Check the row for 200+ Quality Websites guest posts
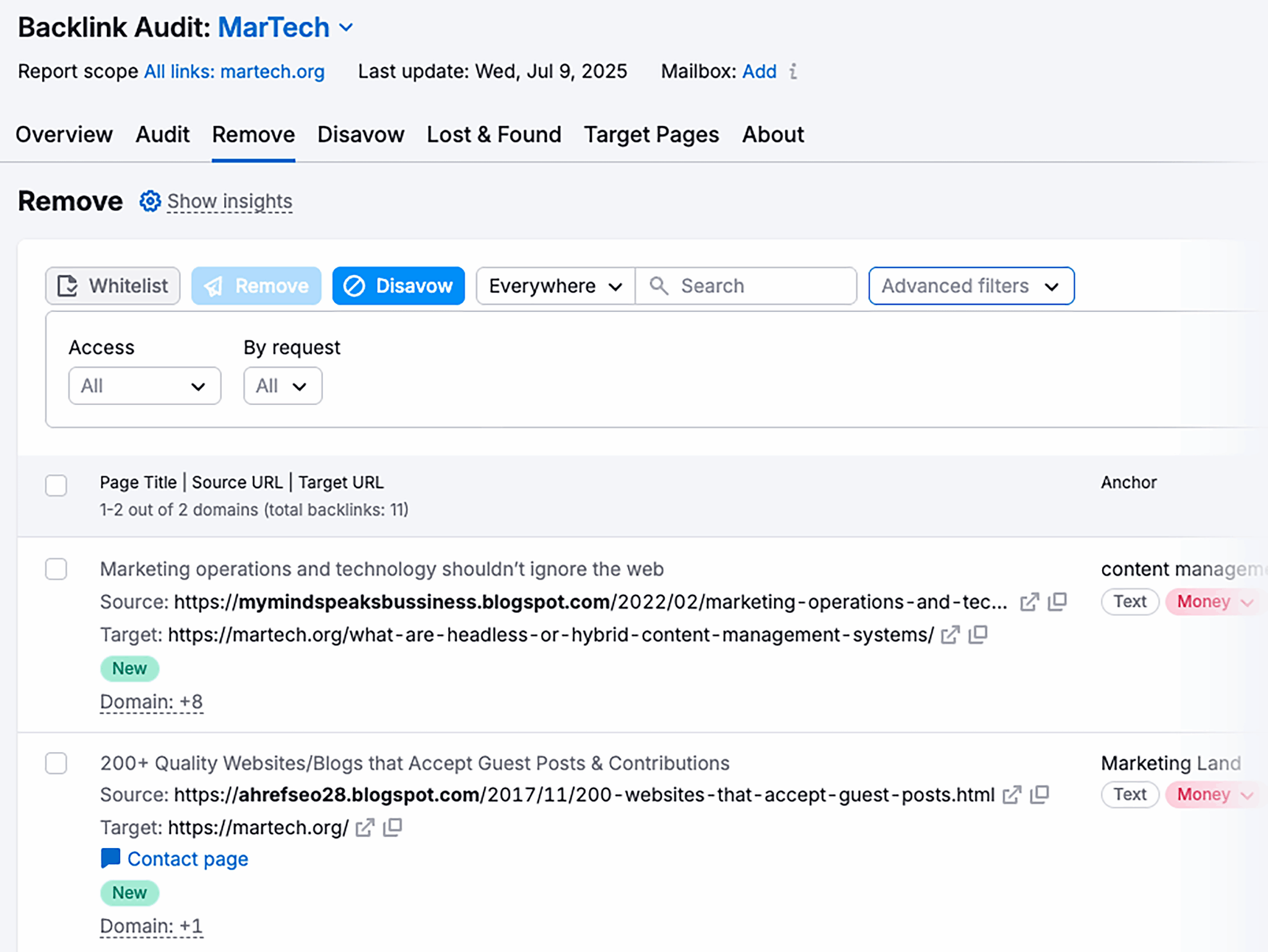The image size is (1268, 952). [56, 763]
